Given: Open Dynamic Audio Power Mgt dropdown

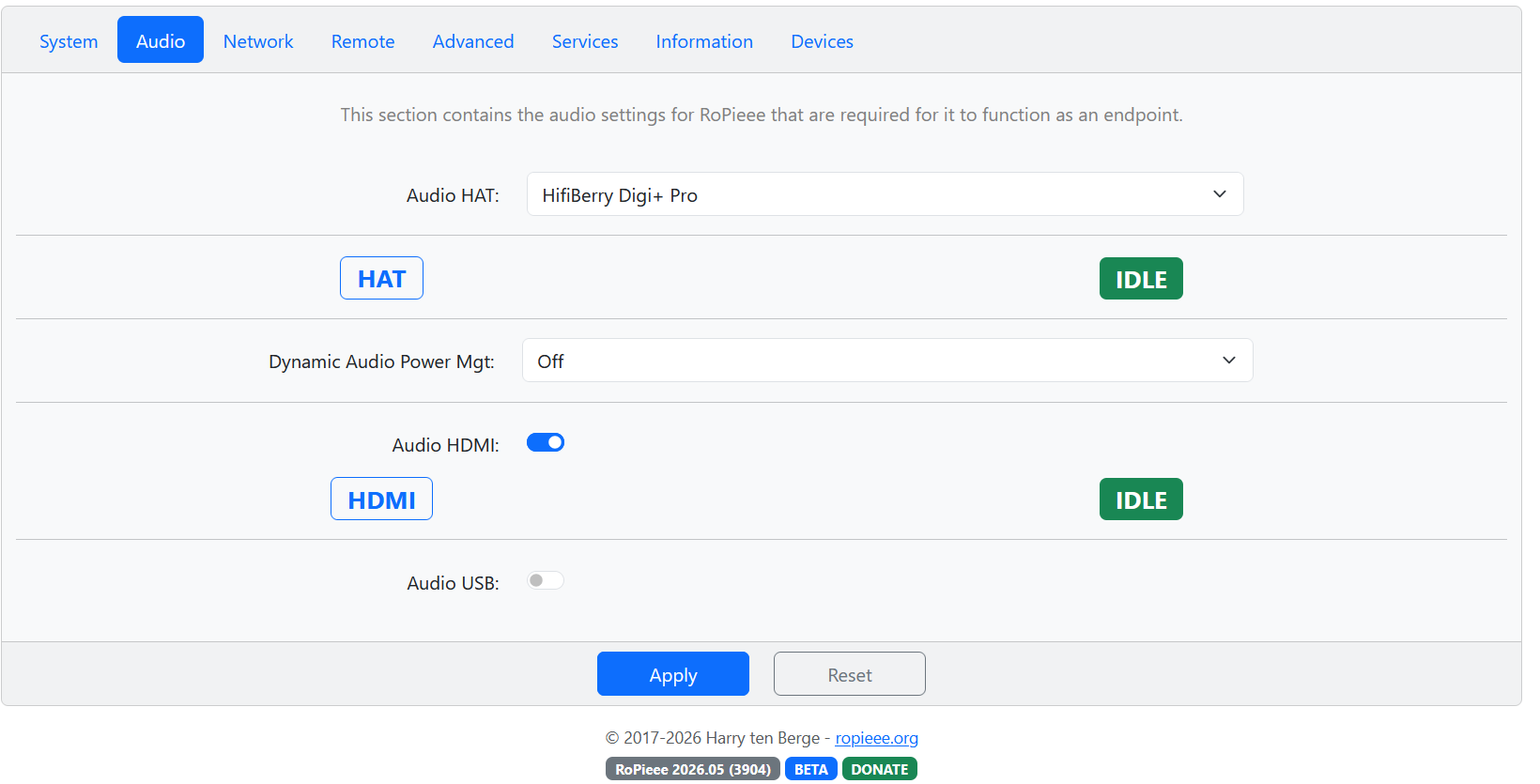Looking at the screenshot, I should click(x=887, y=361).
